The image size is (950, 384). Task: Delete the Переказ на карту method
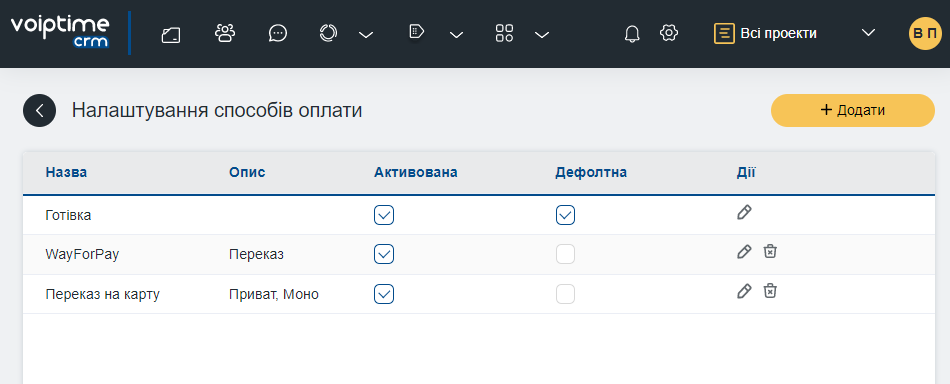769,291
